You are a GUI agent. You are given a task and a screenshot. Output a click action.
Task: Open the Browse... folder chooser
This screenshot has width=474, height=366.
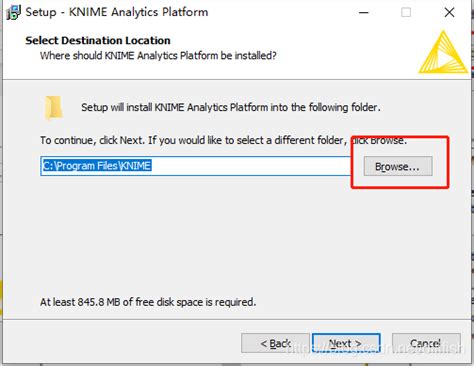398,166
